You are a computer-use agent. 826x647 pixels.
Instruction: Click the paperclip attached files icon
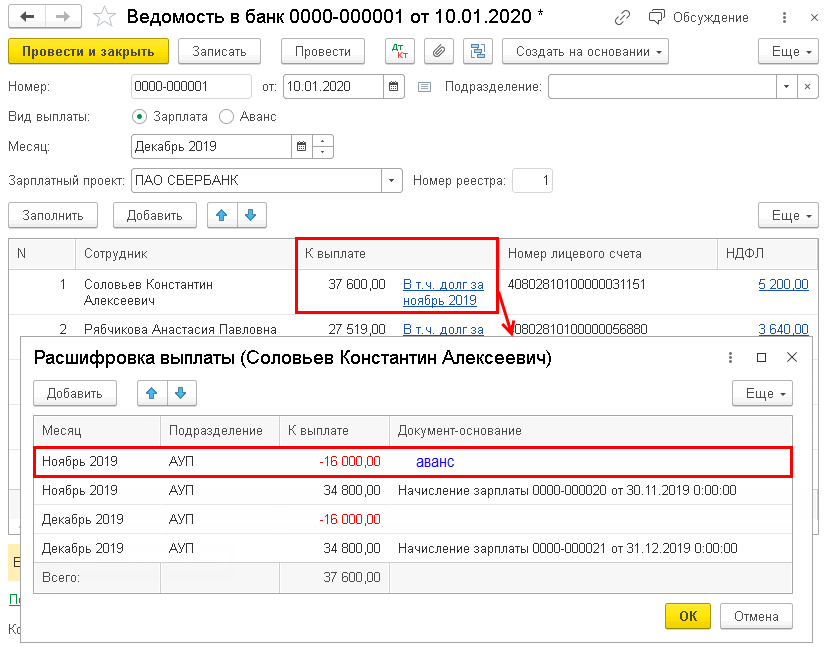tap(438, 52)
